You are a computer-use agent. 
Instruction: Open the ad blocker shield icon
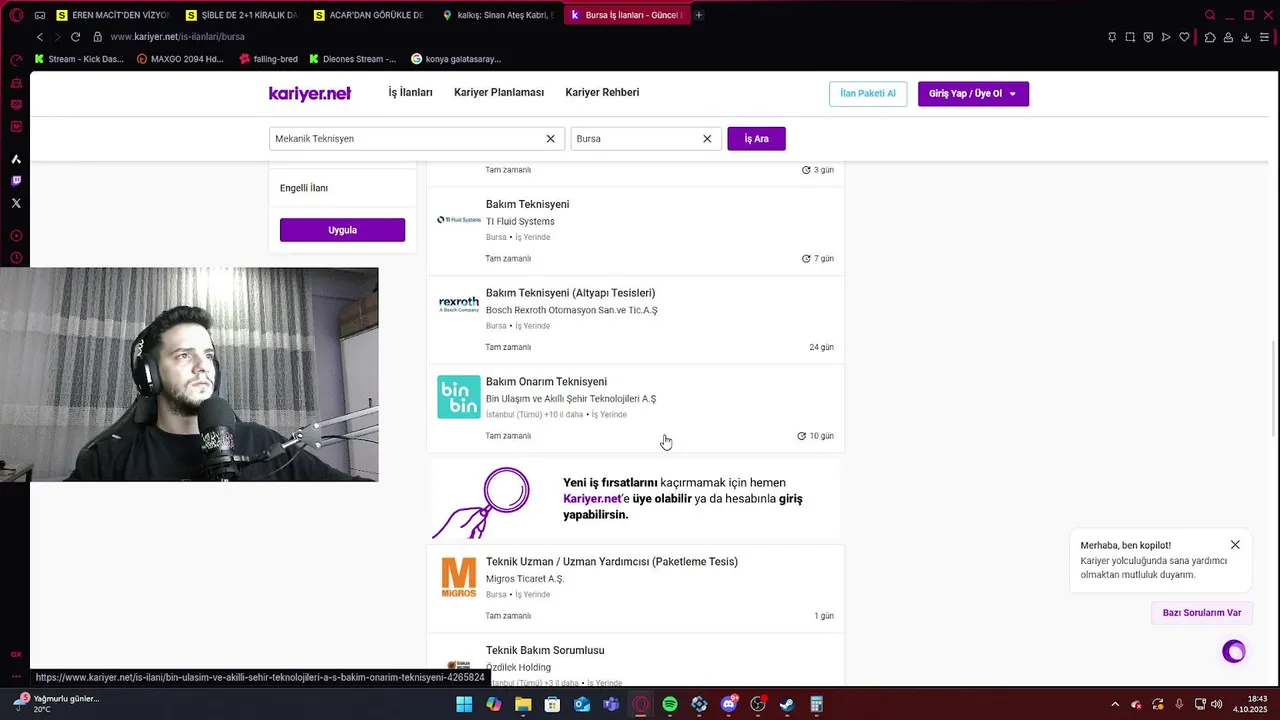pos(1148,37)
